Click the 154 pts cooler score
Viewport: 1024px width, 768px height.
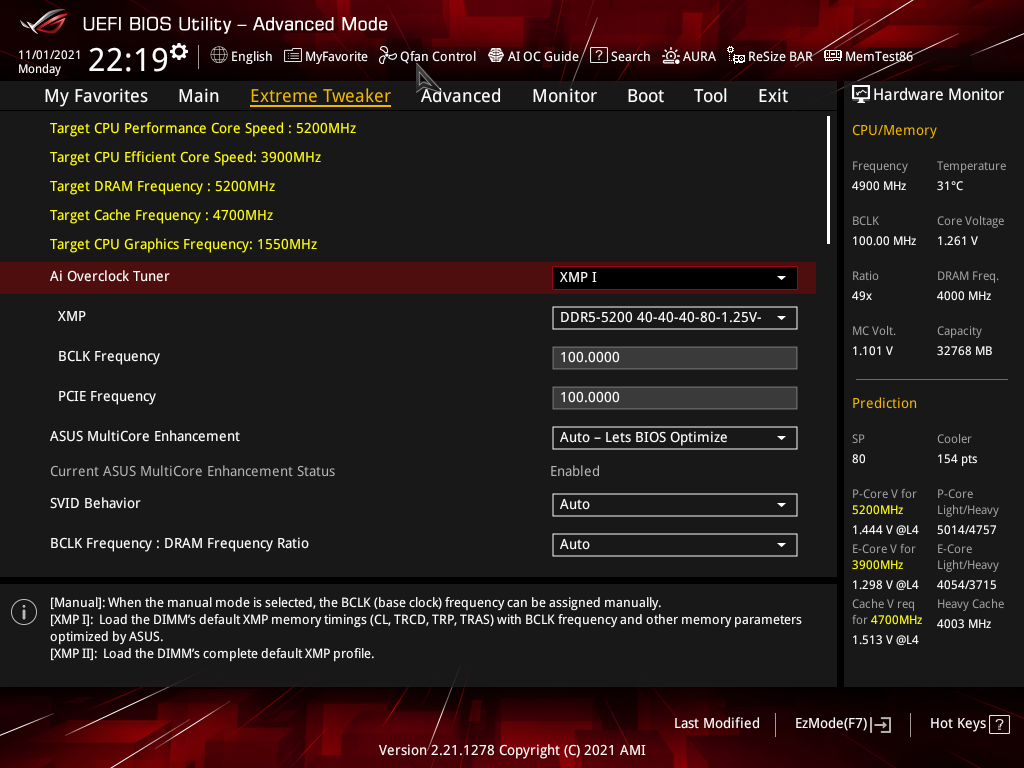pos(957,459)
